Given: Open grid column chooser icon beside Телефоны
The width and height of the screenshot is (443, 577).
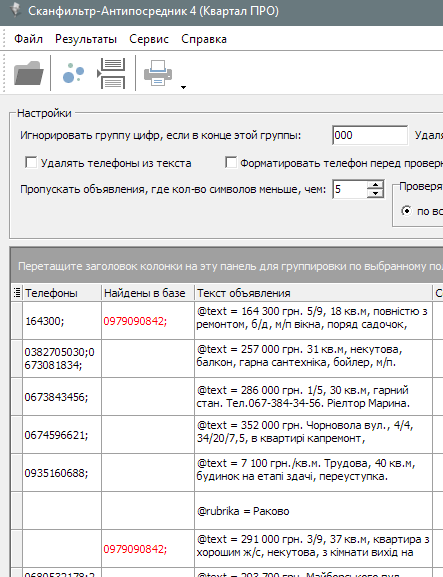Looking at the screenshot, I should [x=17, y=293].
